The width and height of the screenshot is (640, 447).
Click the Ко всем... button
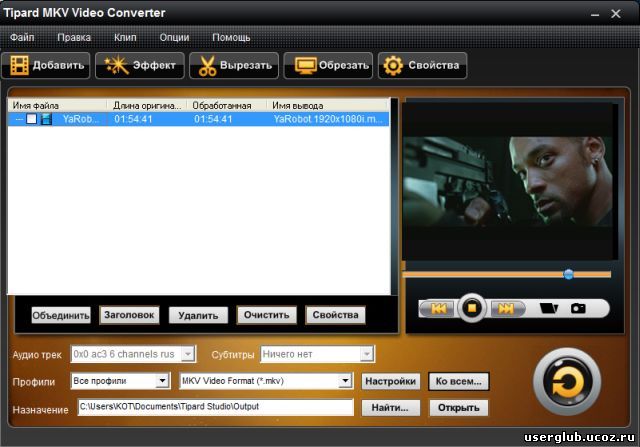459,381
